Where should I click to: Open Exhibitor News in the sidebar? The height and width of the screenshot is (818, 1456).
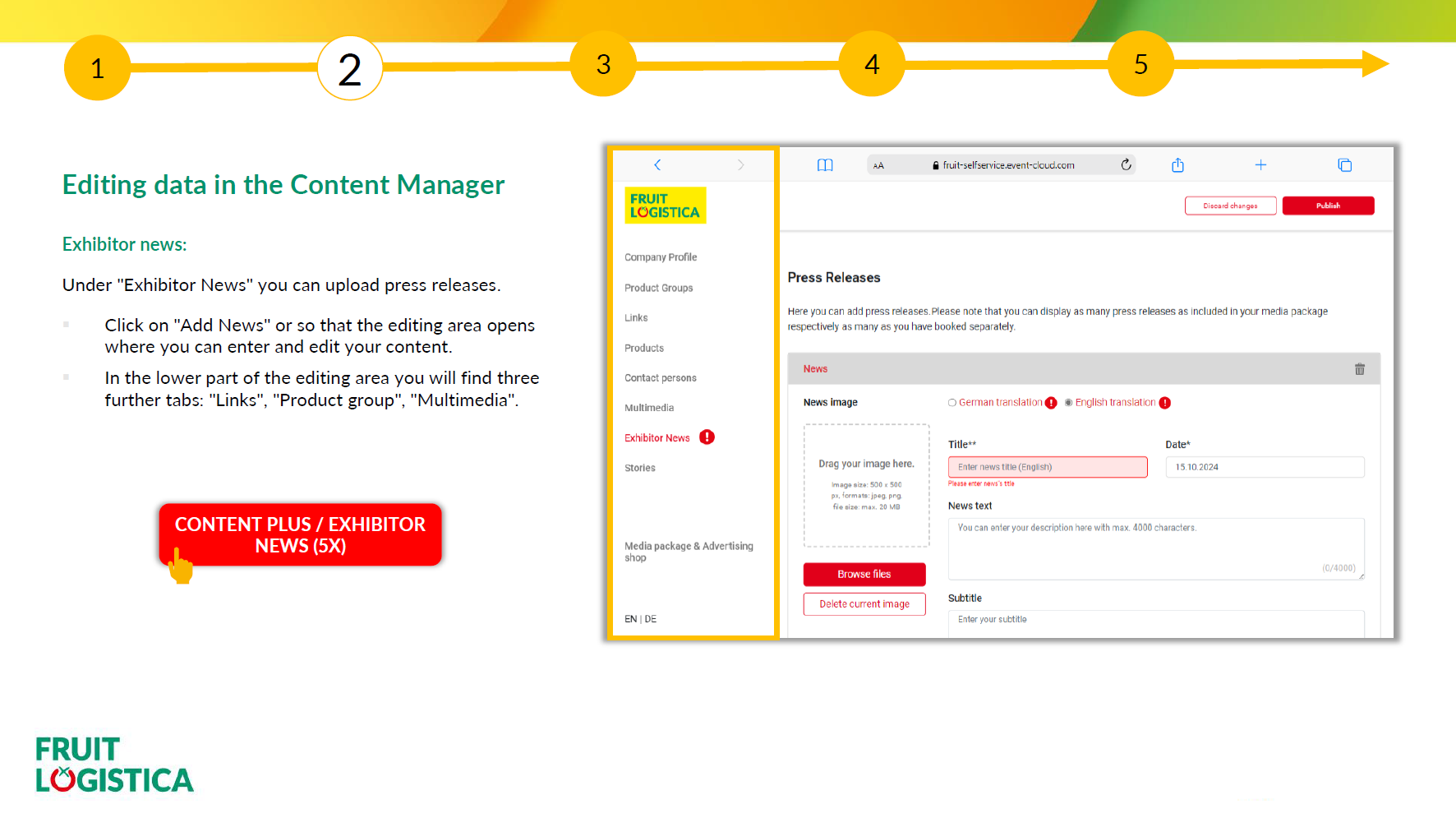(657, 438)
